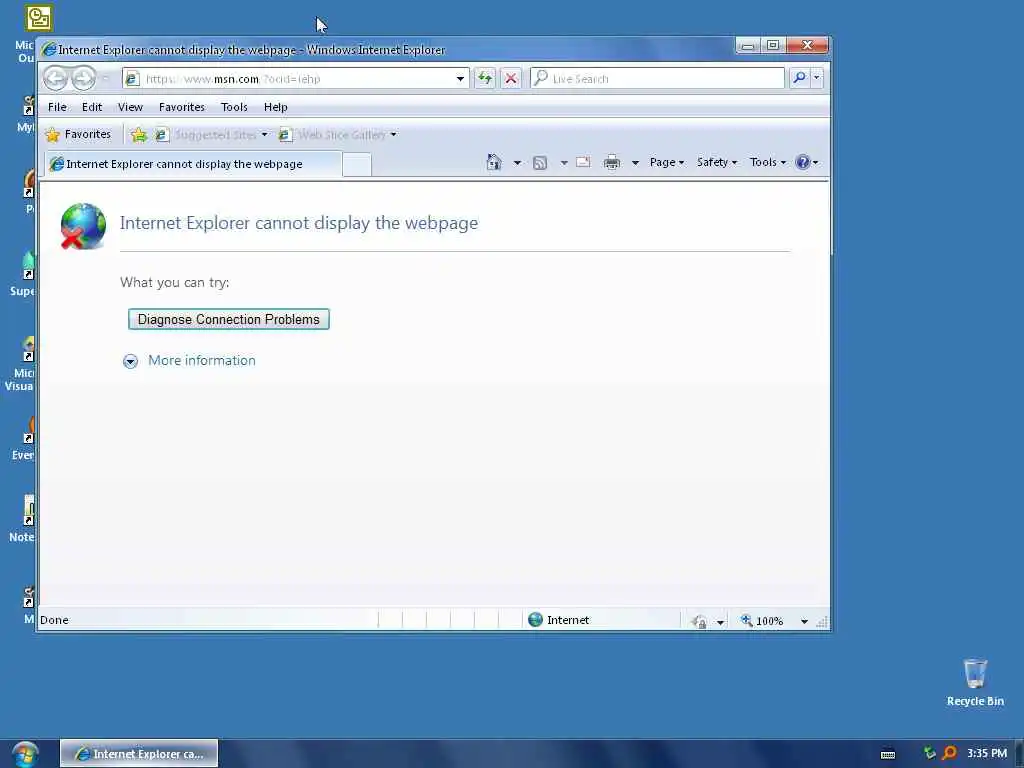Open the File menu
Viewport: 1024px width, 768px height.
[x=57, y=107]
